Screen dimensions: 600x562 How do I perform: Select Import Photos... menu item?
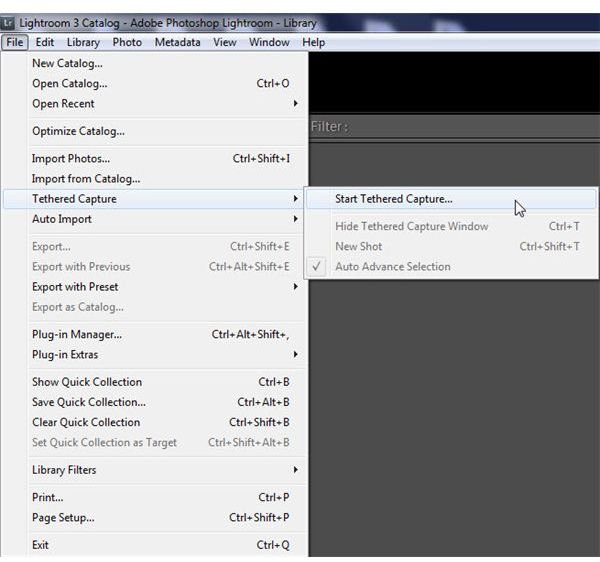[x=155, y=158]
